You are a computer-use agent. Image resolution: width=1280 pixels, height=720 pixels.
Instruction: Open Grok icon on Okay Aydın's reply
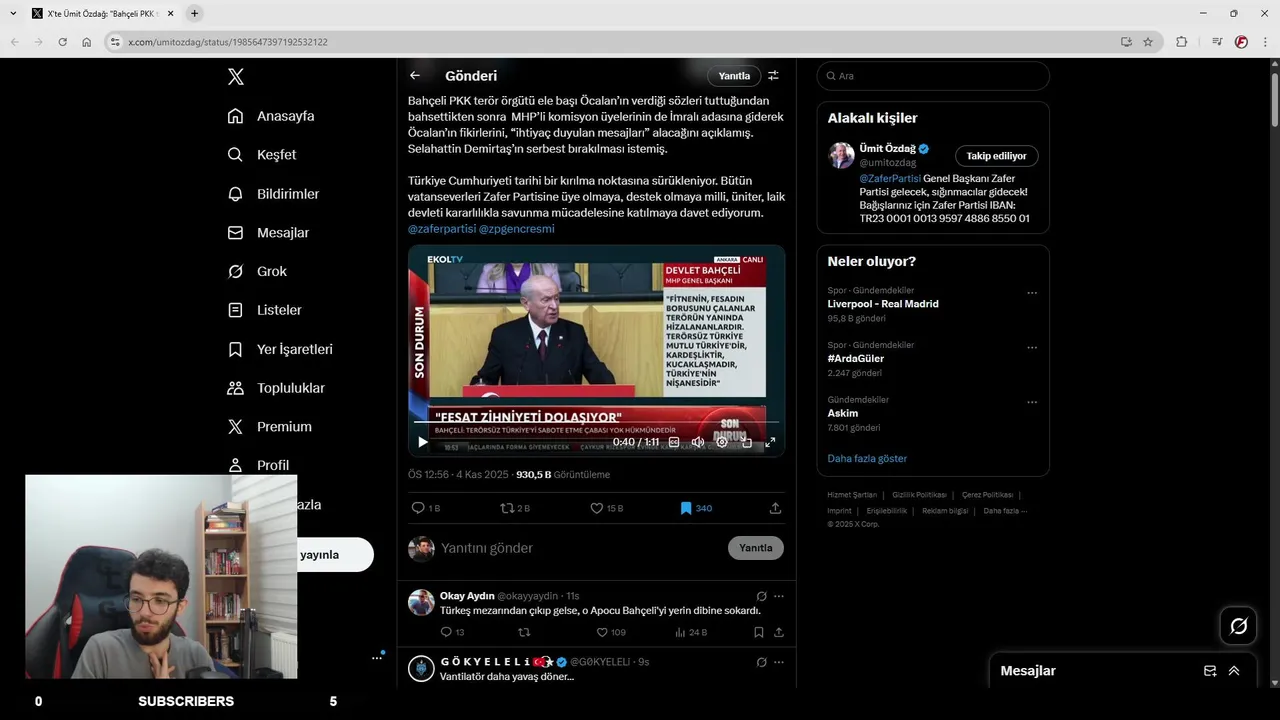pos(761,596)
